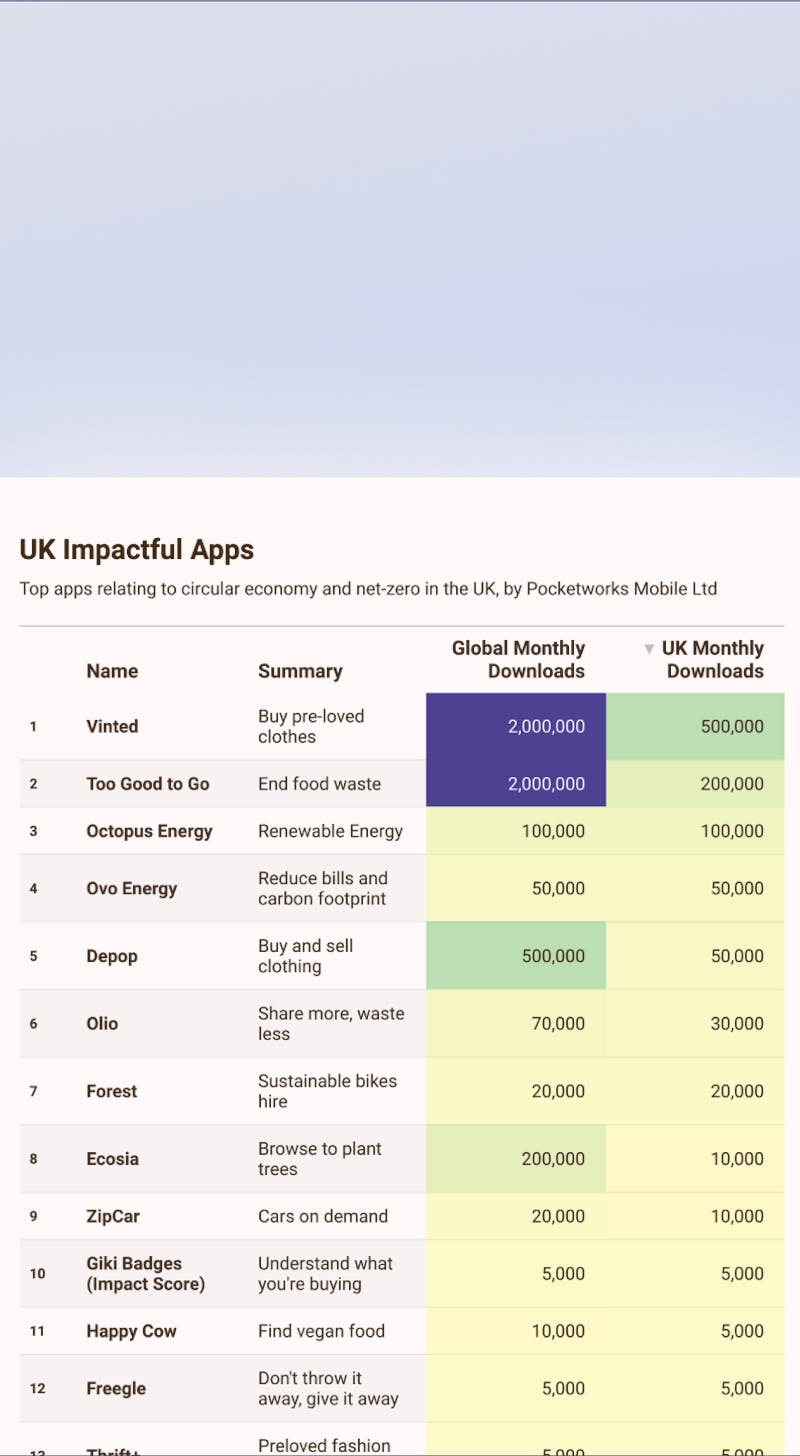Screen dimensions: 800x1456
Task: Click the UK Monthly Downloads sort arrow
Action: click(x=650, y=648)
